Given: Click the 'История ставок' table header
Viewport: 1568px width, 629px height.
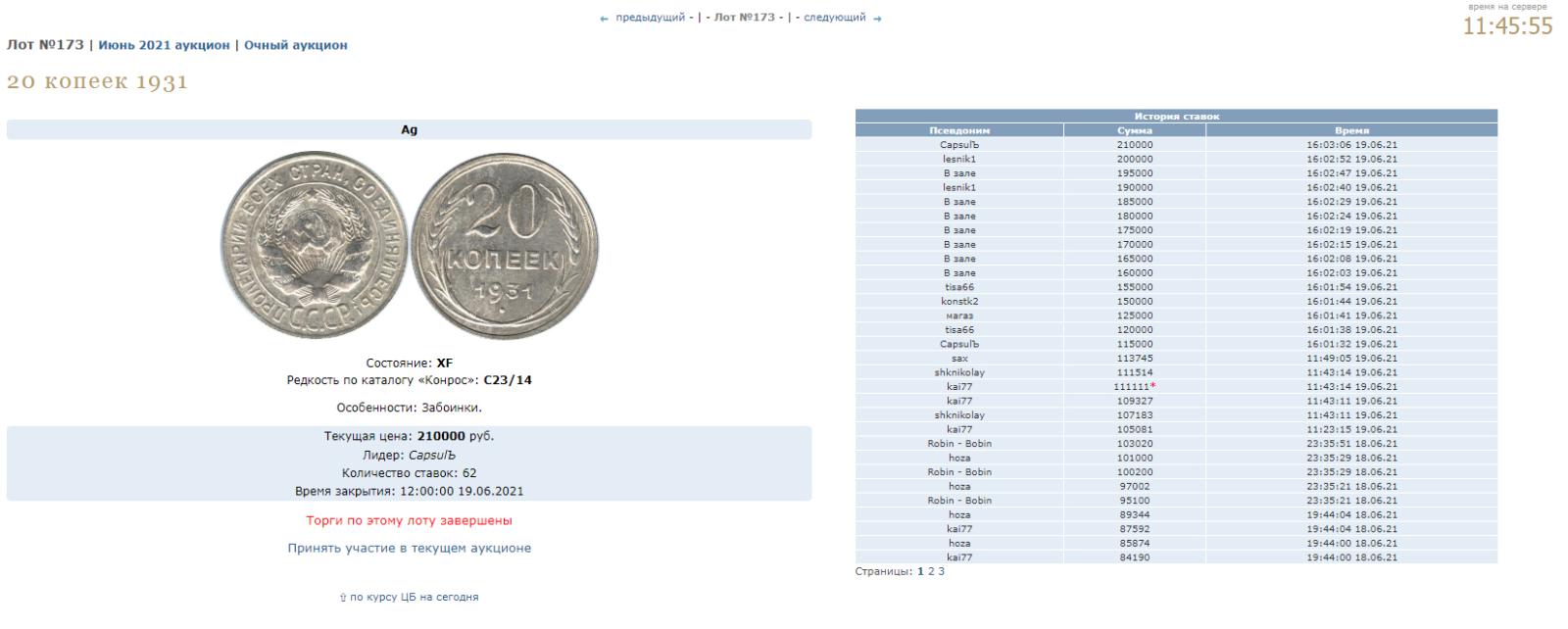Looking at the screenshot, I should click(1176, 116).
